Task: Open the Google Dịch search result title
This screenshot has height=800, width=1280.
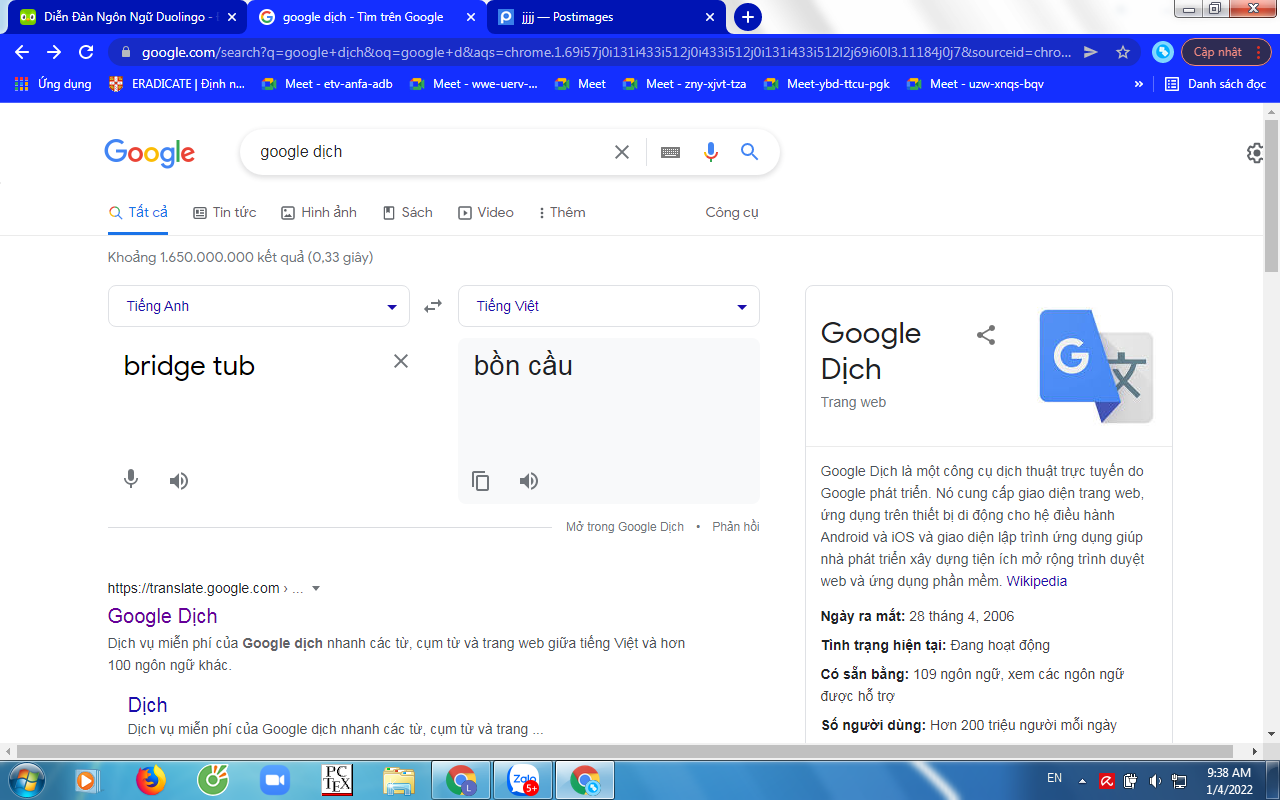Action: click(x=162, y=616)
